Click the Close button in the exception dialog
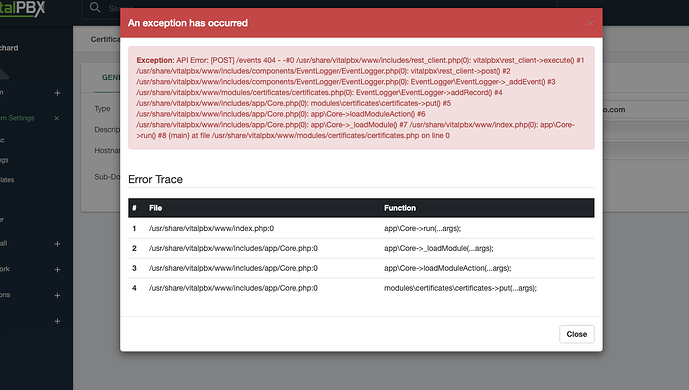This screenshot has height=390, width=689. (x=577, y=334)
